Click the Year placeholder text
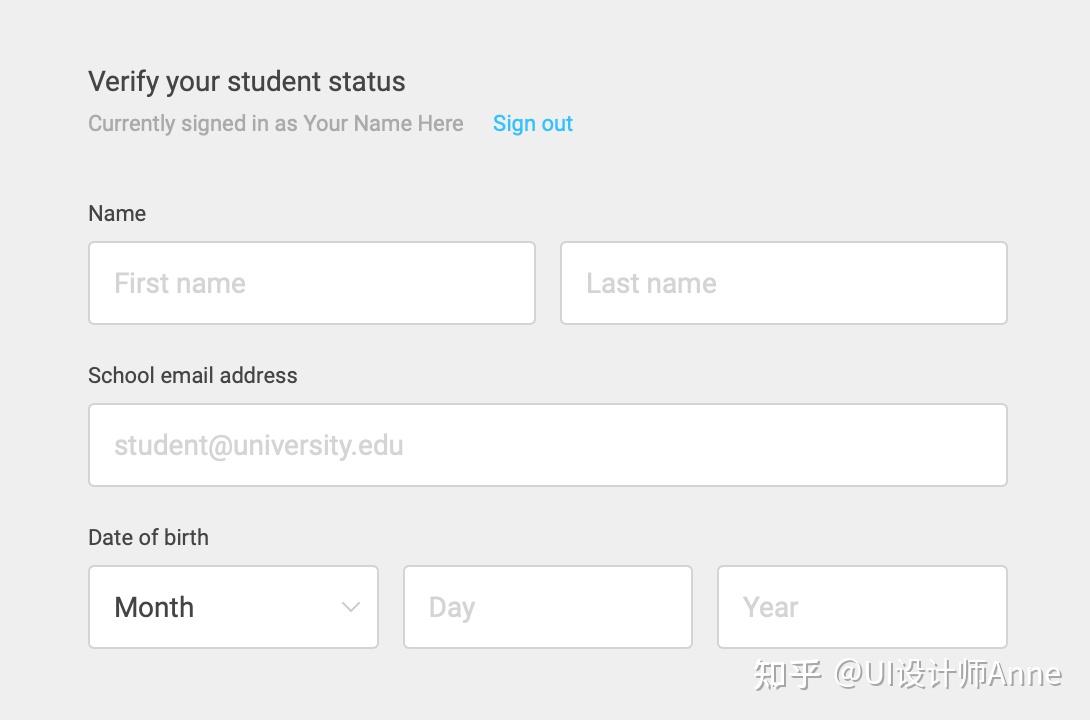 click(770, 607)
